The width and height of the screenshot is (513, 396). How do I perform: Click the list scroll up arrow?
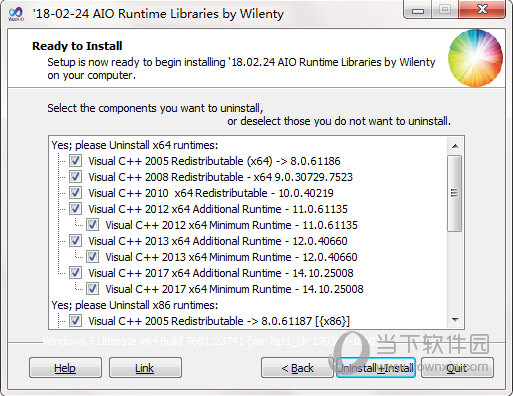click(455, 146)
